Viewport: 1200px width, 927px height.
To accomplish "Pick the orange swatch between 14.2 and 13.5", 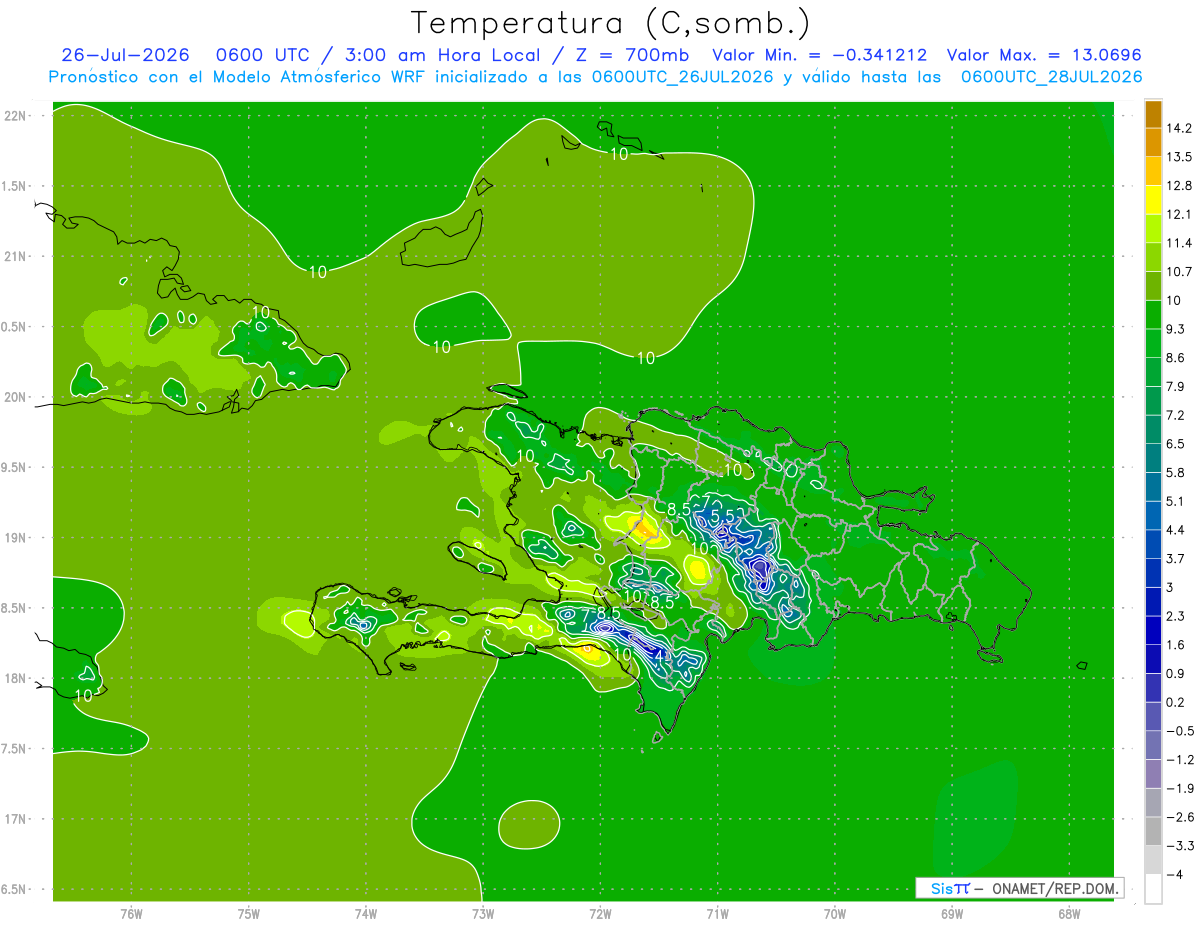I will (1153, 142).
